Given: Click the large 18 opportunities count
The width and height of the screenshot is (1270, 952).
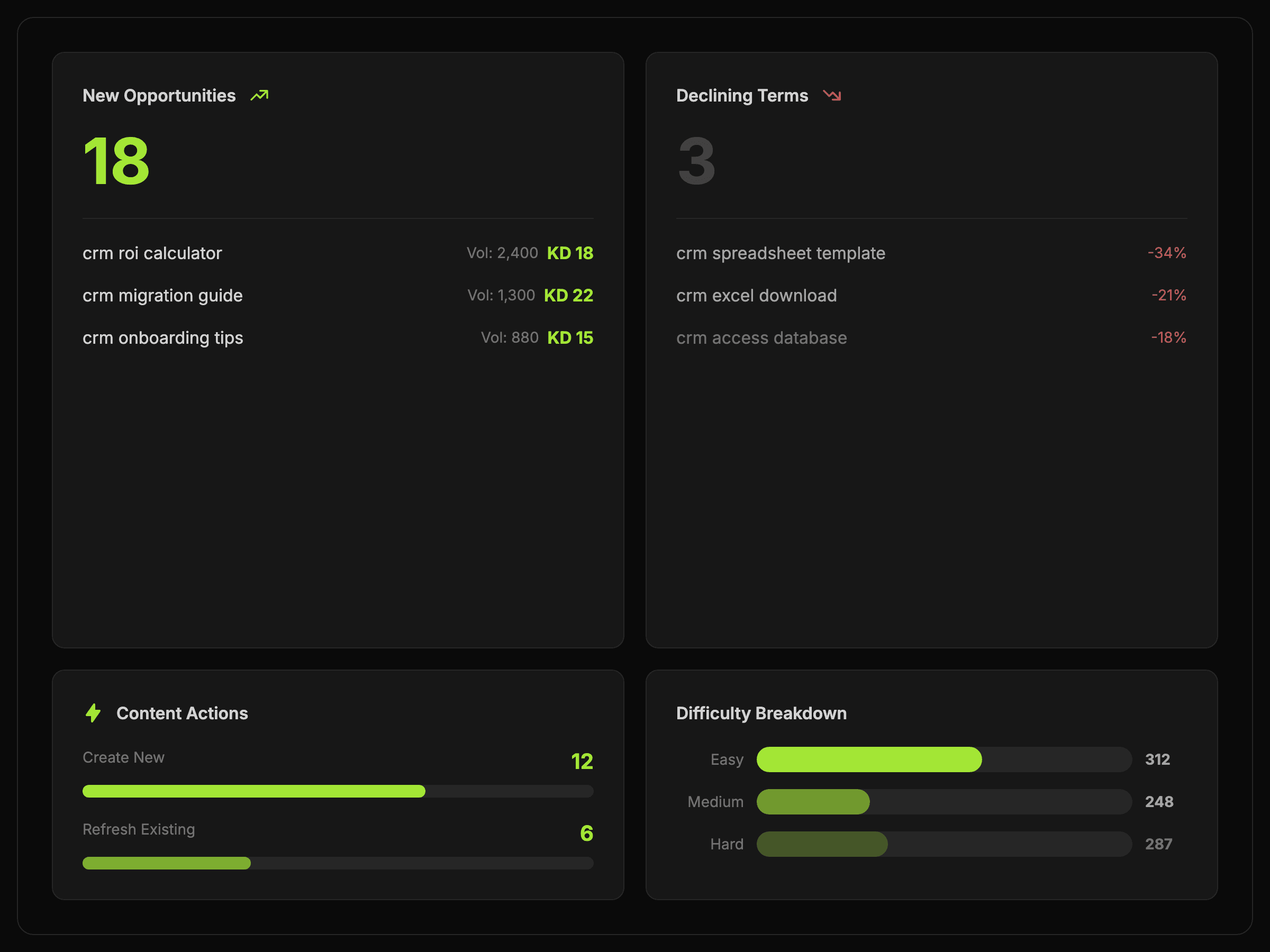Looking at the screenshot, I should [x=116, y=161].
